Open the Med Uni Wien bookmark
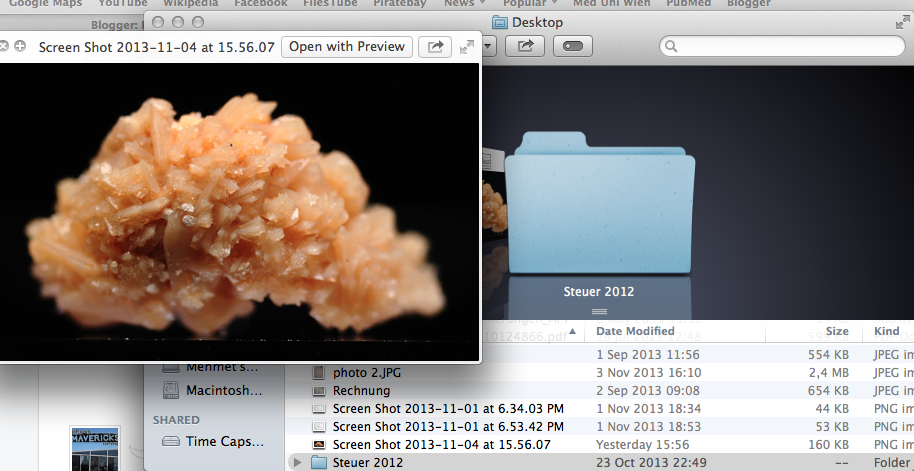 (x=611, y=3)
